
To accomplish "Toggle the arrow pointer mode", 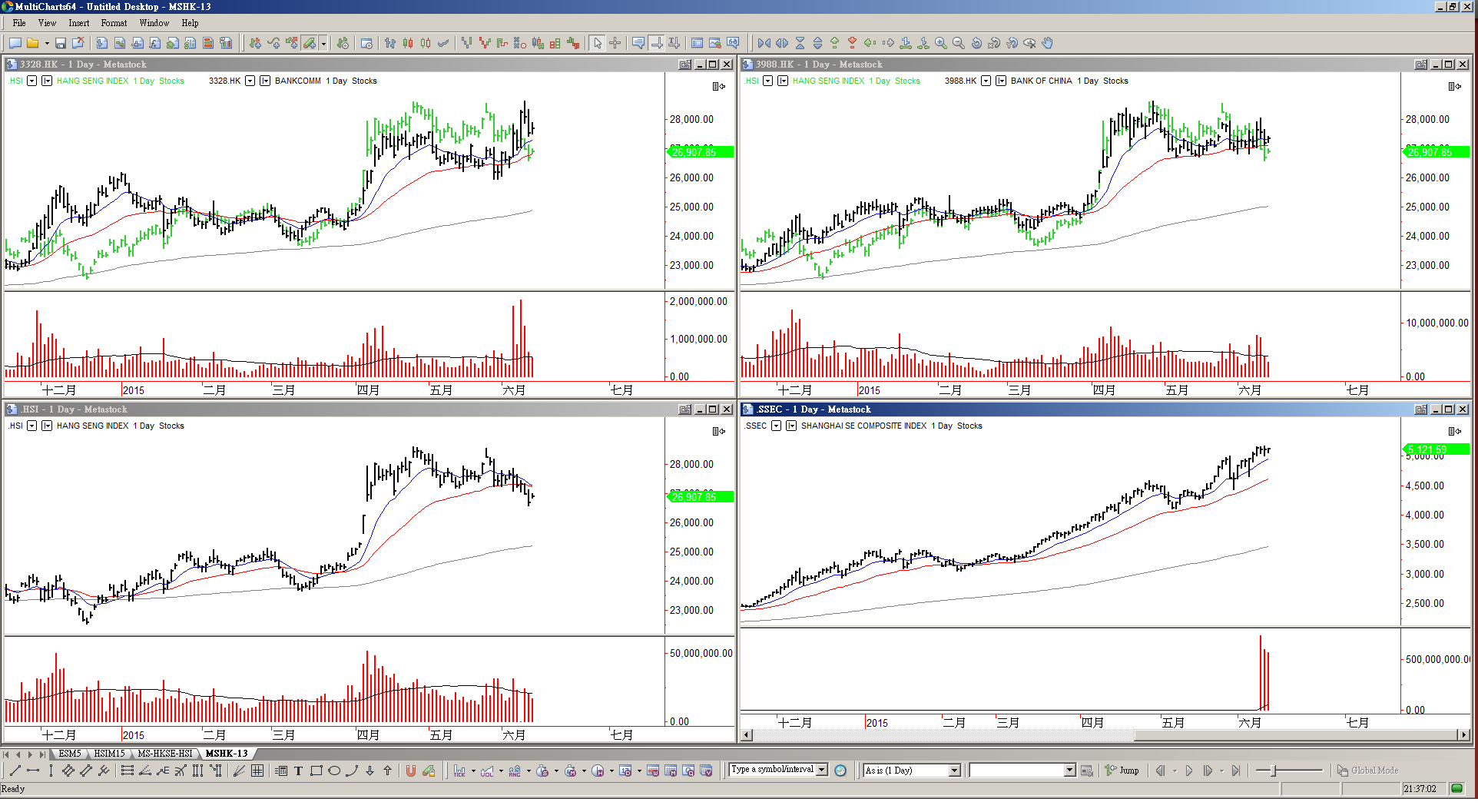I will pyautogui.click(x=598, y=44).
